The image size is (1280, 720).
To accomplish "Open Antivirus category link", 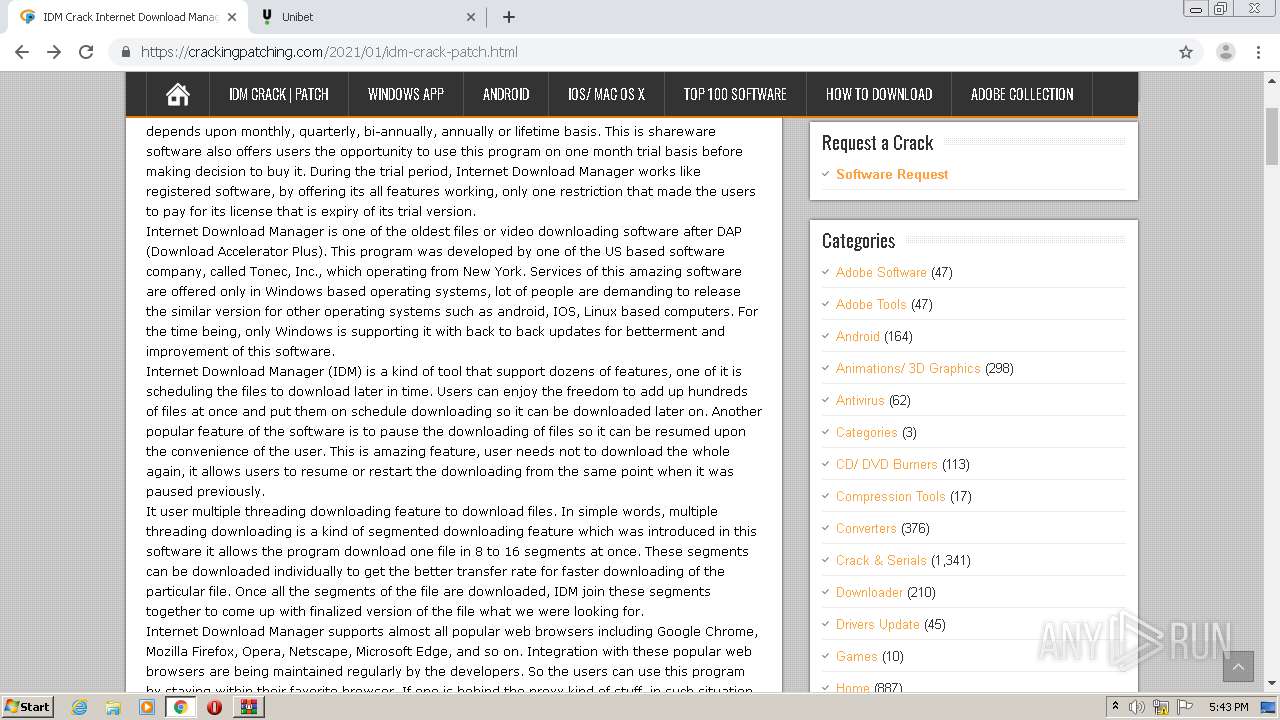I will [860, 400].
